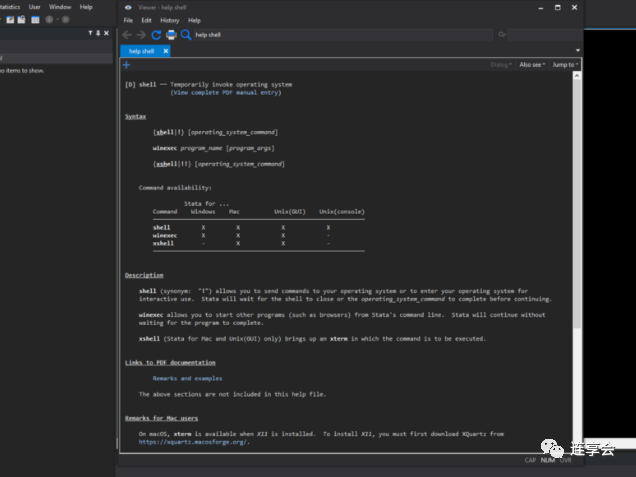636x477 pixels.
Task: Click the Unix(console) column header
Action: [x=342, y=212]
